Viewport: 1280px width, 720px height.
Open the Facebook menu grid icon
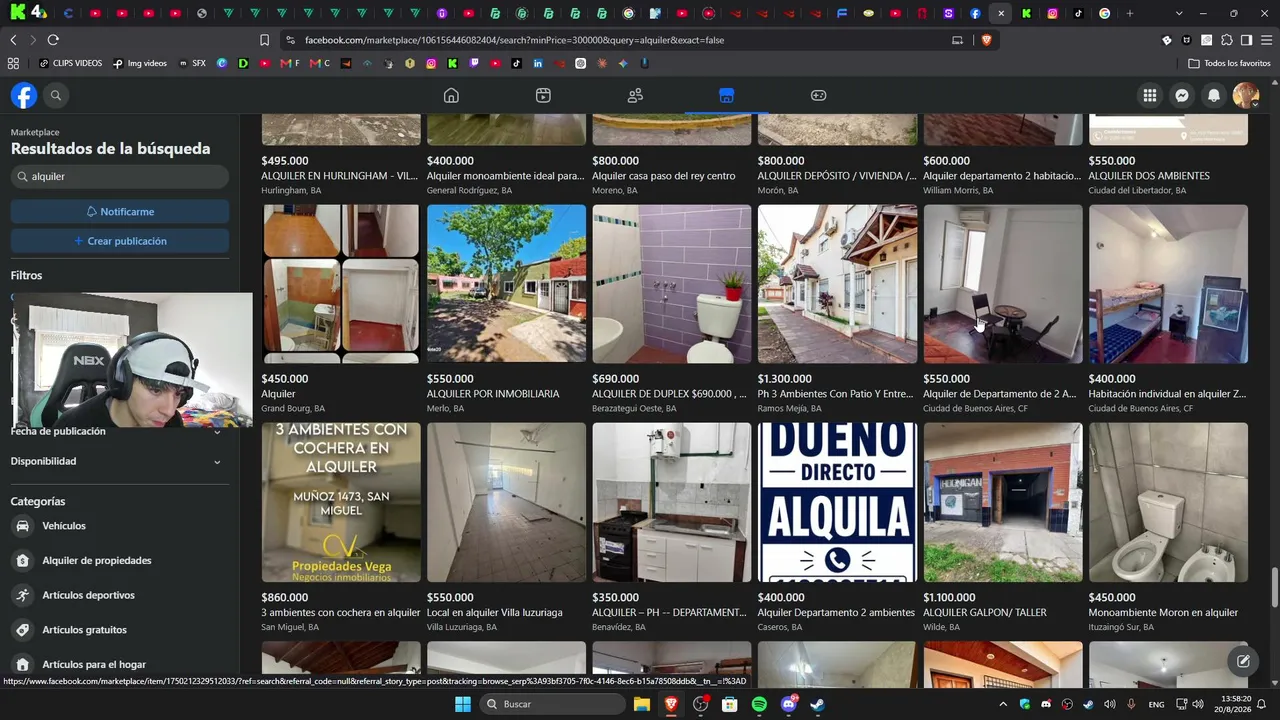pyautogui.click(x=1150, y=95)
